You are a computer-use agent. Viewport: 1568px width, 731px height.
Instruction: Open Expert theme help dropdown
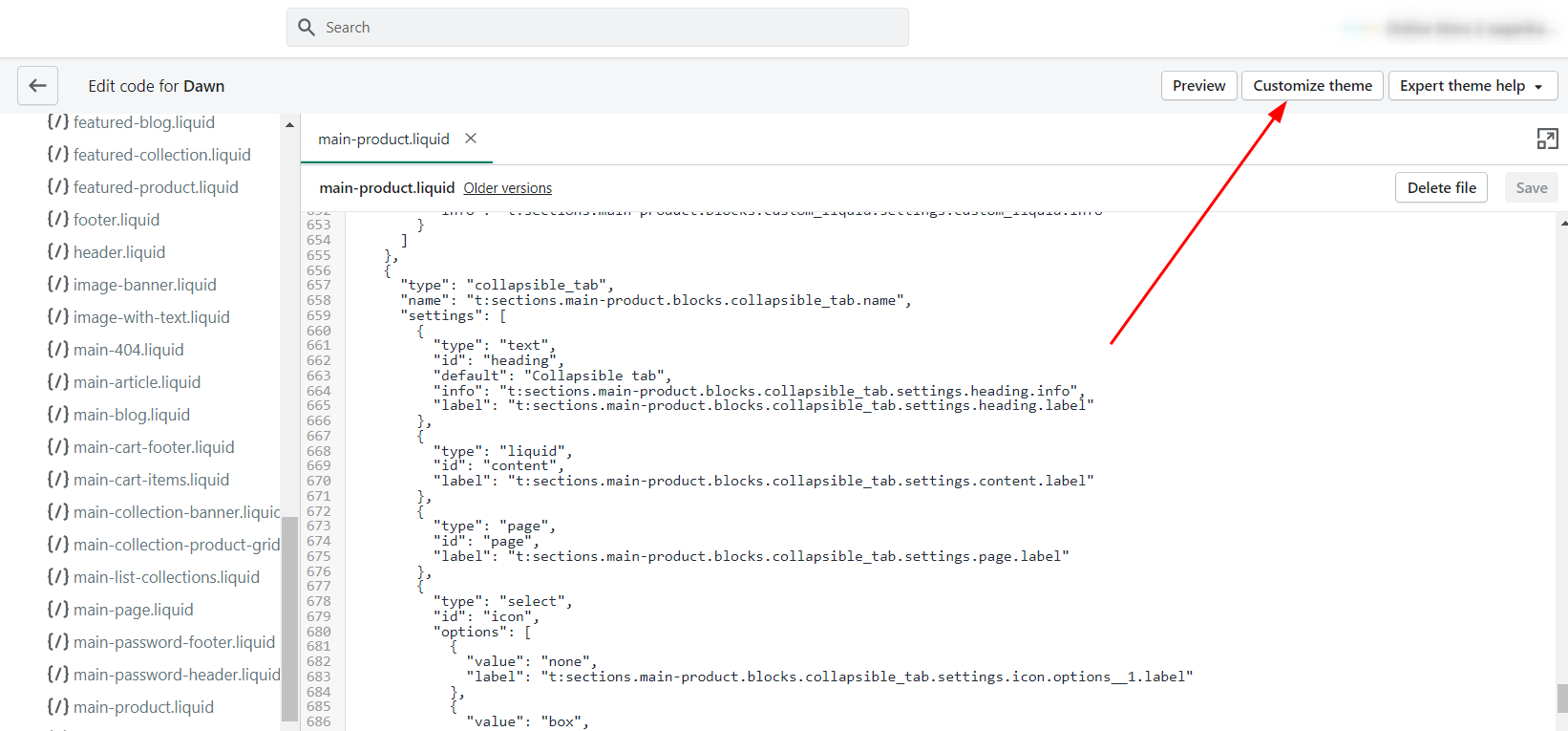pyautogui.click(x=1472, y=86)
